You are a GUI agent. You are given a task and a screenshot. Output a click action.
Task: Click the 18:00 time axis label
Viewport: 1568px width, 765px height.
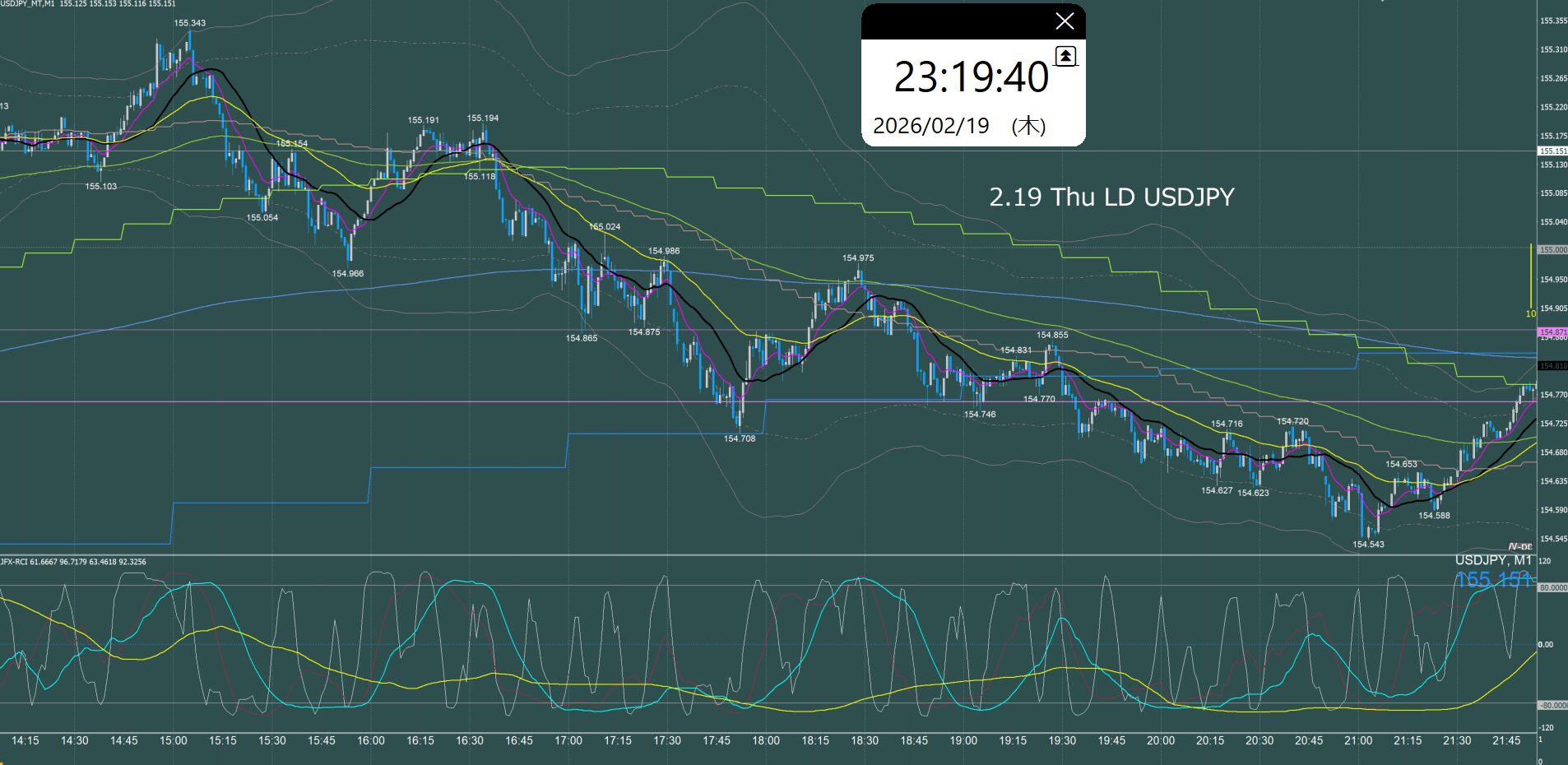tap(766, 740)
